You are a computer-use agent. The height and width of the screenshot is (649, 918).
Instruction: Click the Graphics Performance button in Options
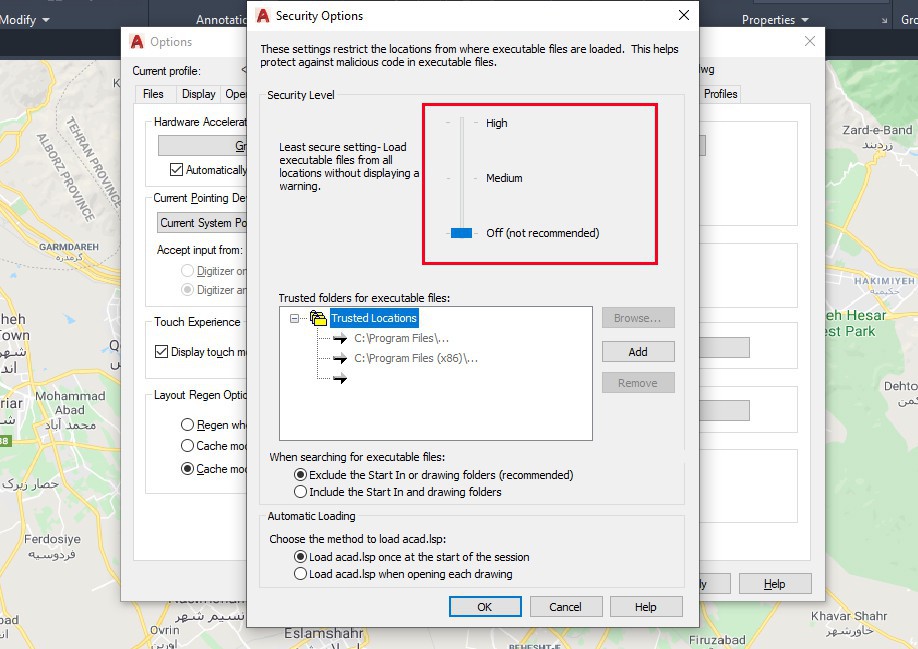click(203, 146)
